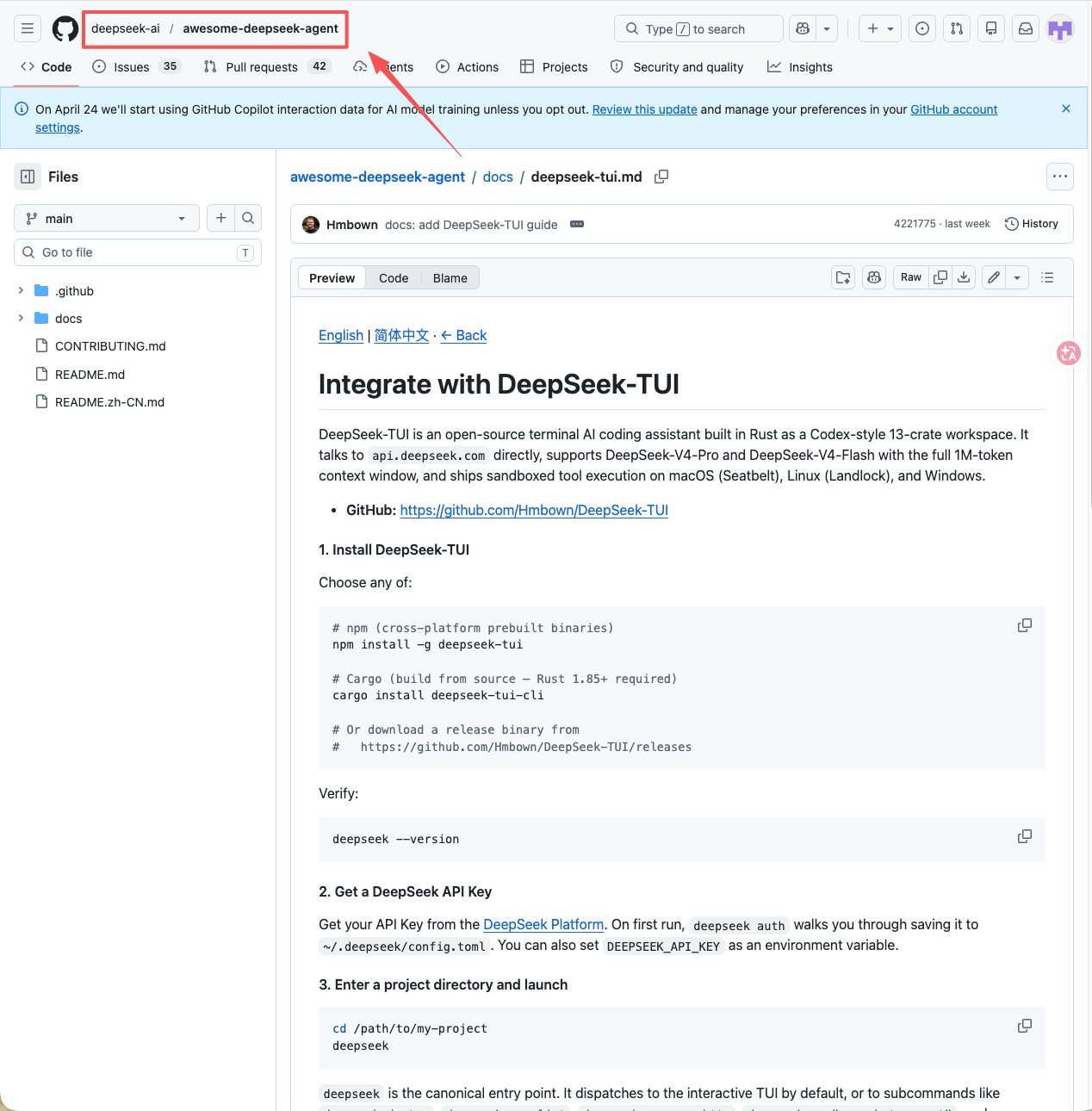1092x1111 pixels.
Task: Switch to the Issues tab
Action: pyautogui.click(x=136, y=67)
